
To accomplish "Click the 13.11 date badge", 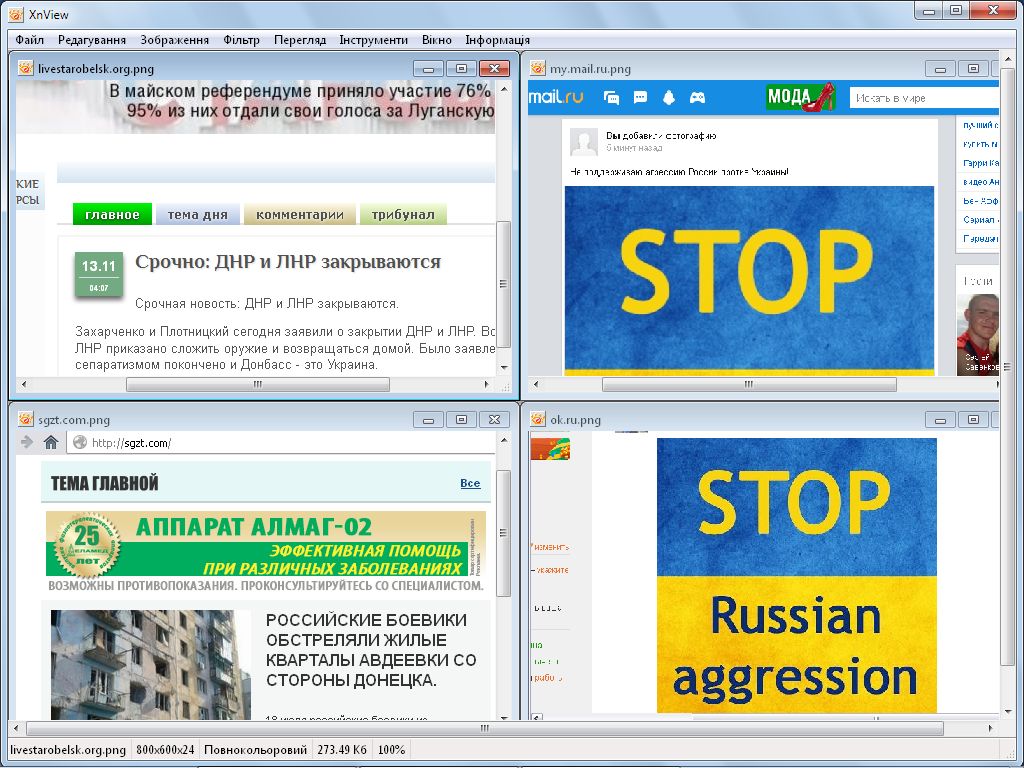I will point(99,274).
